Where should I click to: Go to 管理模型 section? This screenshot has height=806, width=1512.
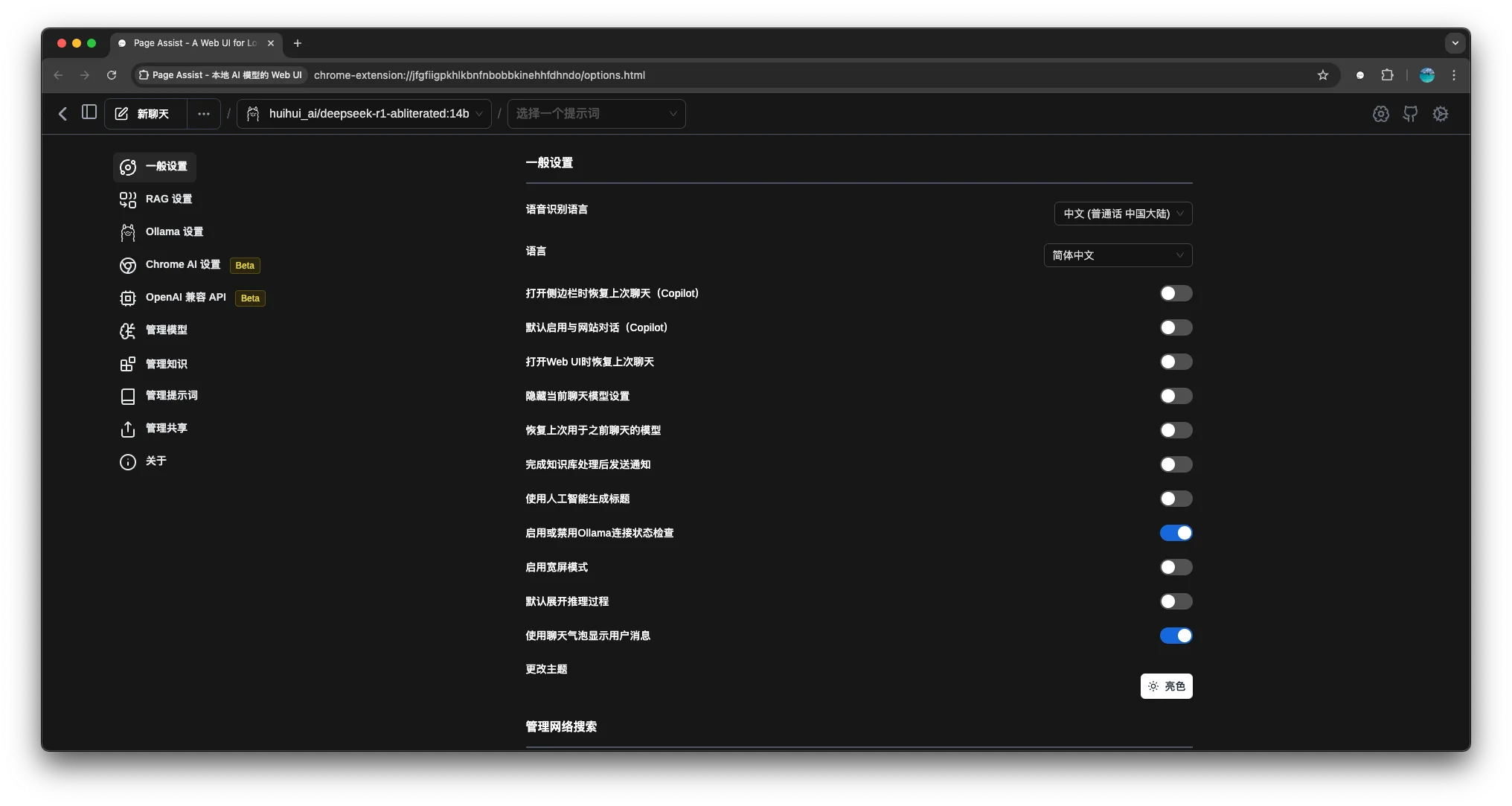154,330
